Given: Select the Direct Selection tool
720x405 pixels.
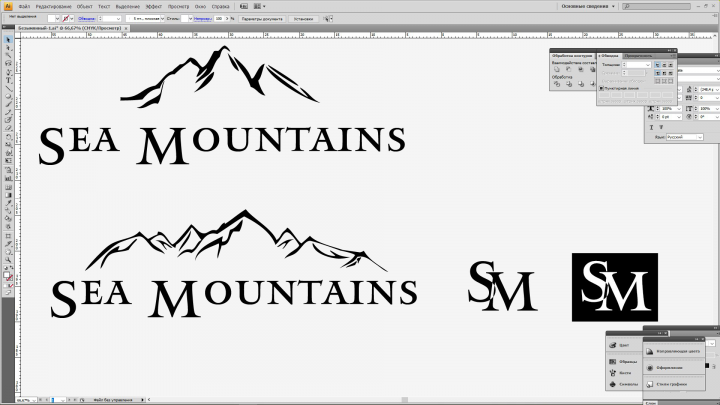Looking at the screenshot, I should pos(8,48).
